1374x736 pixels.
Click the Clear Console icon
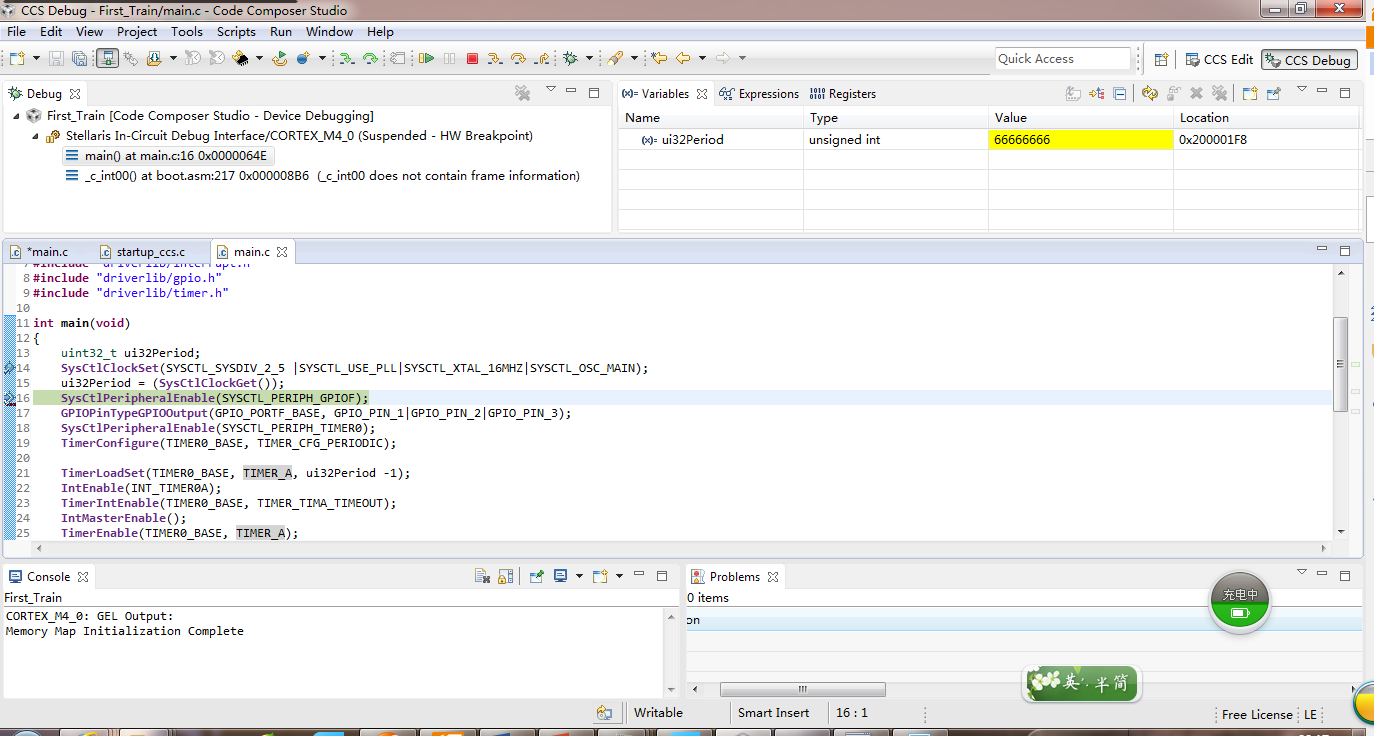tap(482, 576)
